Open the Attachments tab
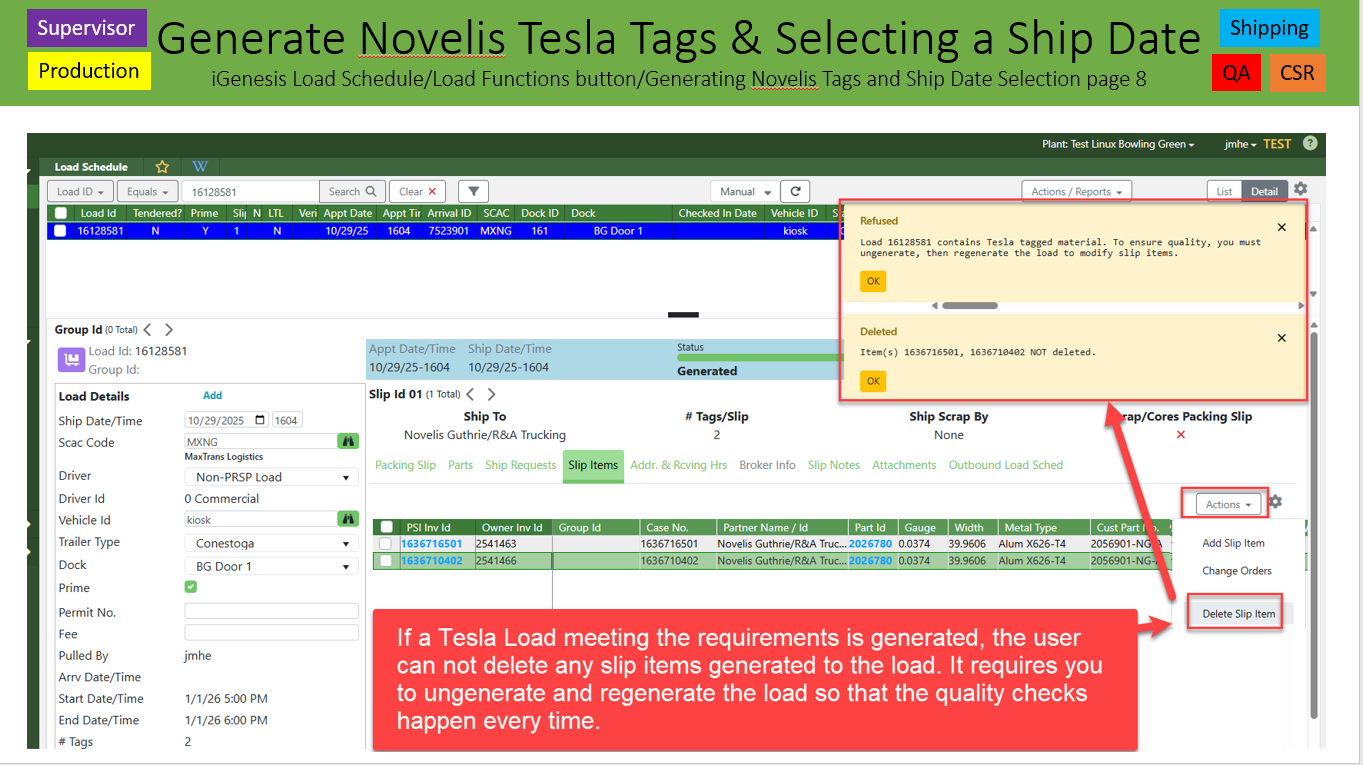 coord(904,465)
